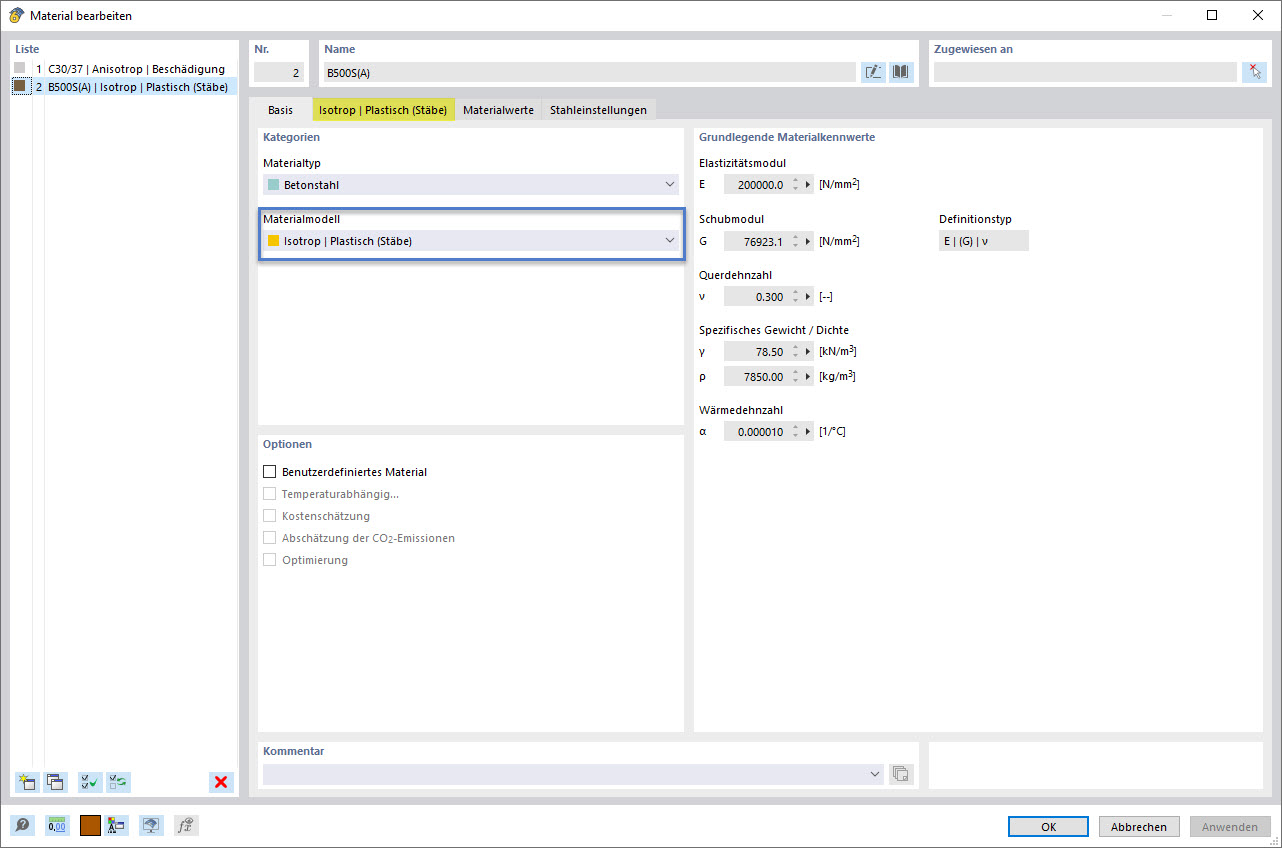The image size is (1282, 848).
Task: Click the Definitionstyp field E | (G) | ν
Action: (x=983, y=241)
